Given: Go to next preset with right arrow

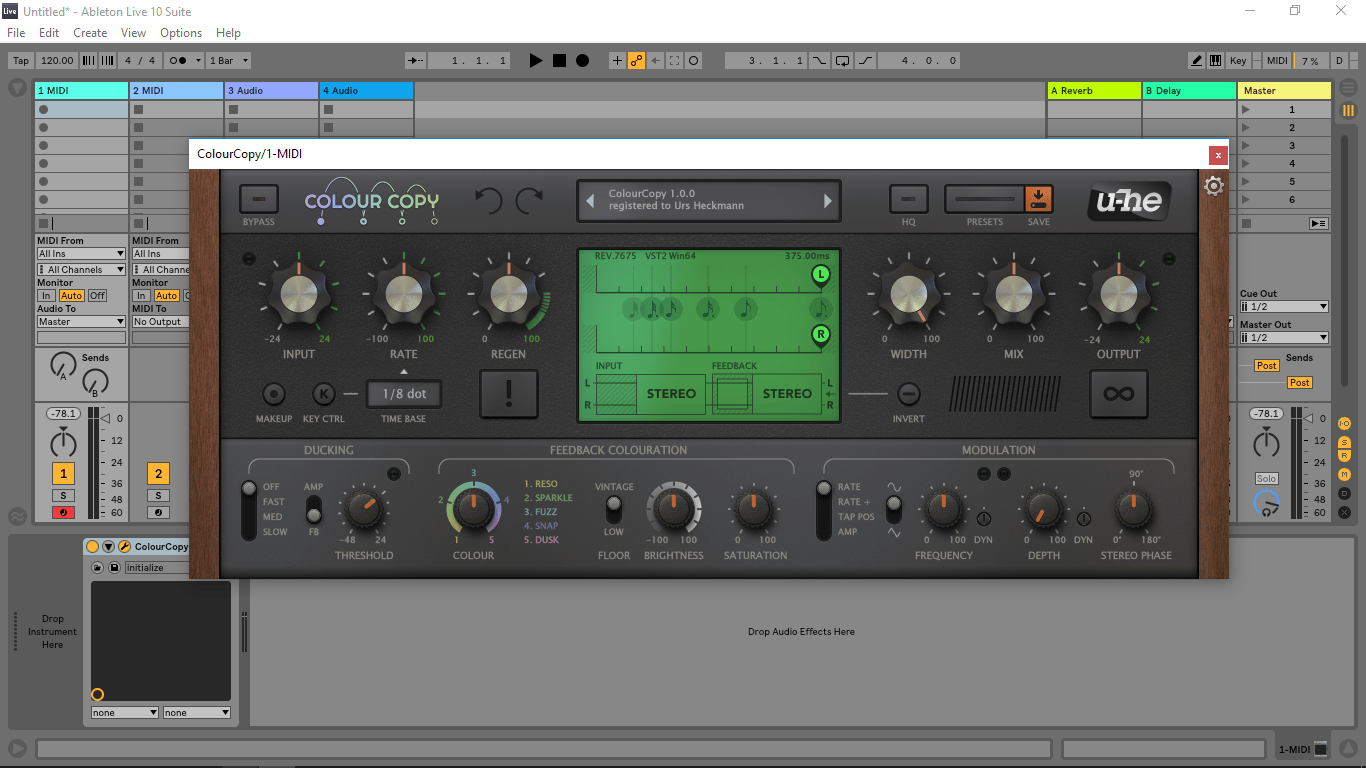Looking at the screenshot, I should click(x=827, y=201).
